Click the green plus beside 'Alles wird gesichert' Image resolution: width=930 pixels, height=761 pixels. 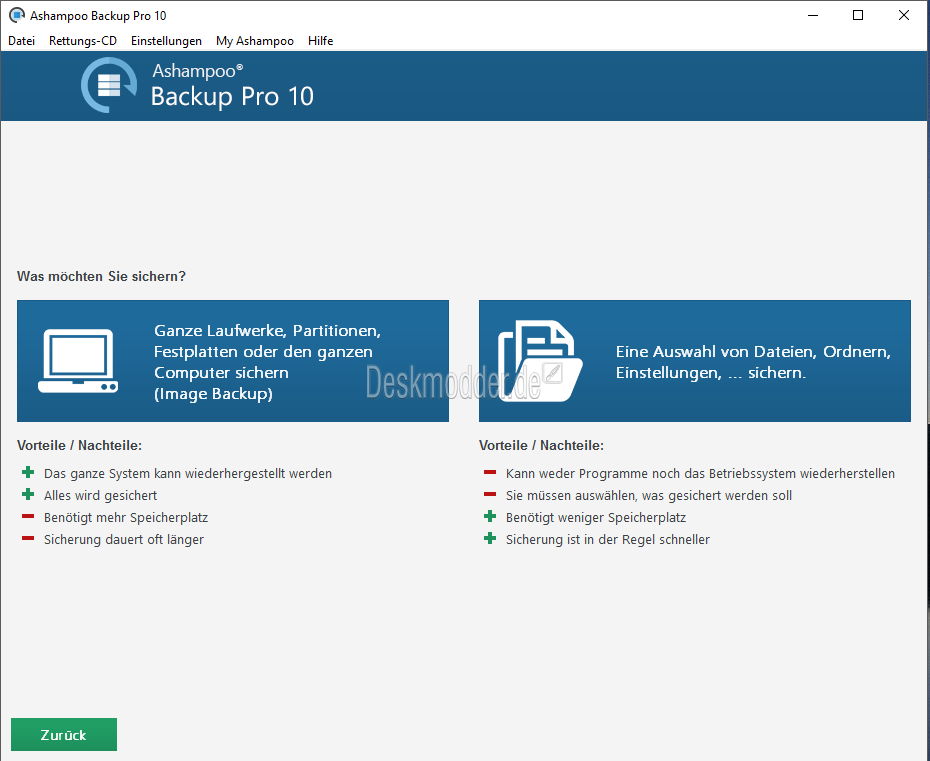click(28, 494)
